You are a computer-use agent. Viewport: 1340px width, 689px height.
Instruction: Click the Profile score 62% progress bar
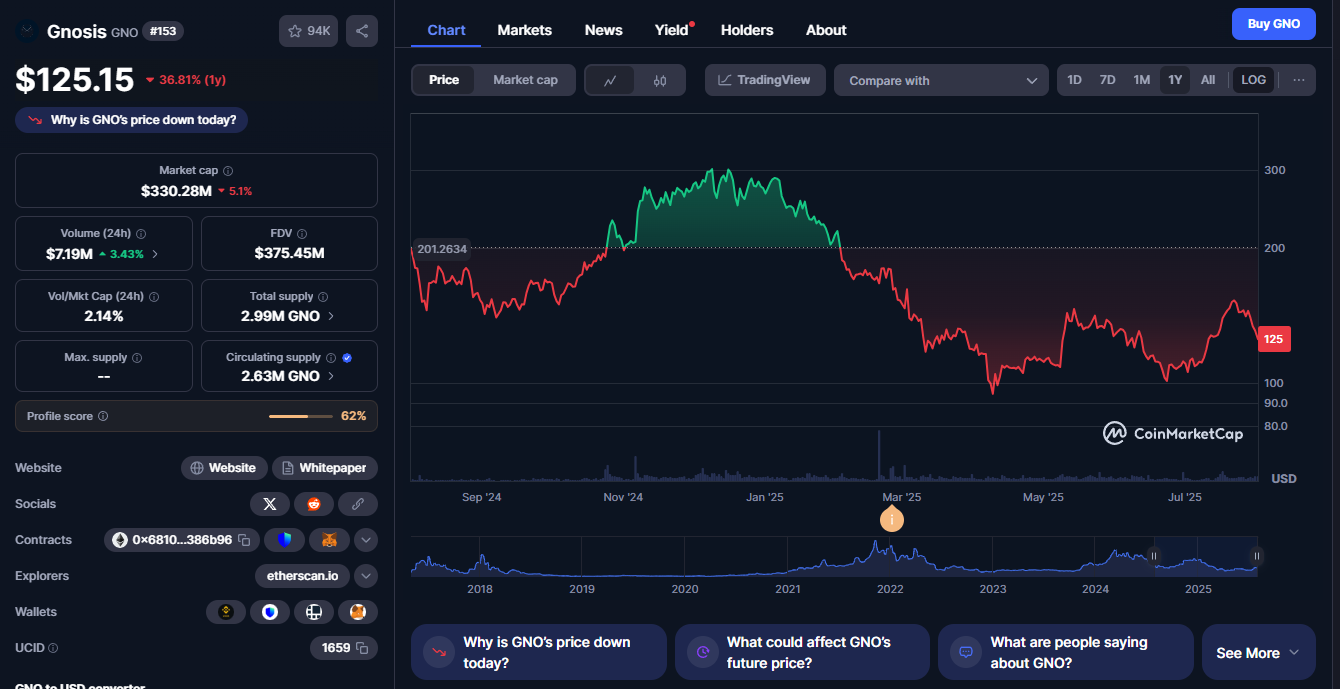tap(302, 416)
